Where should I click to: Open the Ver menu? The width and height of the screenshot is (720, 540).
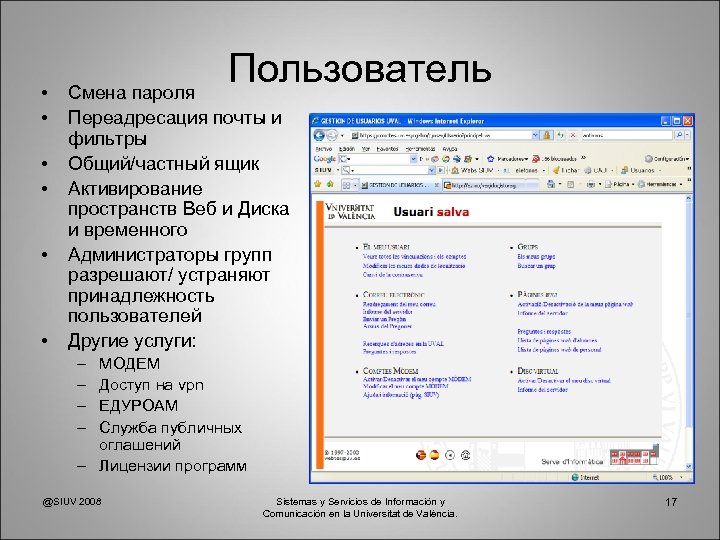pyautogui.click(x=366, y=149)
